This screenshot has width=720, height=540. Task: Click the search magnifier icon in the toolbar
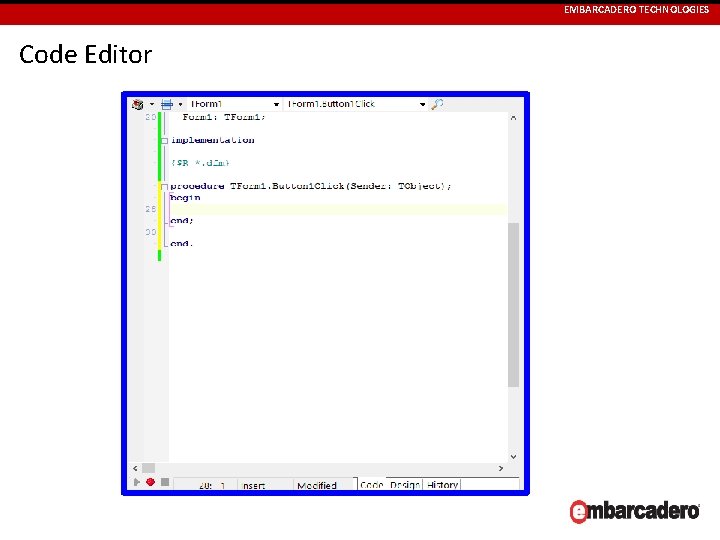[x=438, y=104]
